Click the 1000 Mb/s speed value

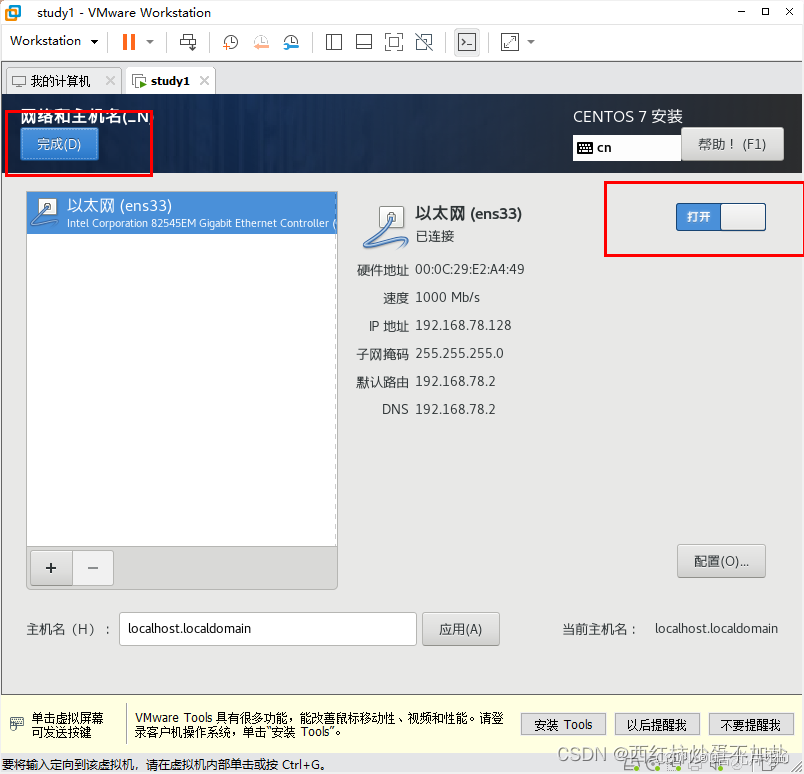(x=448, y=297)
